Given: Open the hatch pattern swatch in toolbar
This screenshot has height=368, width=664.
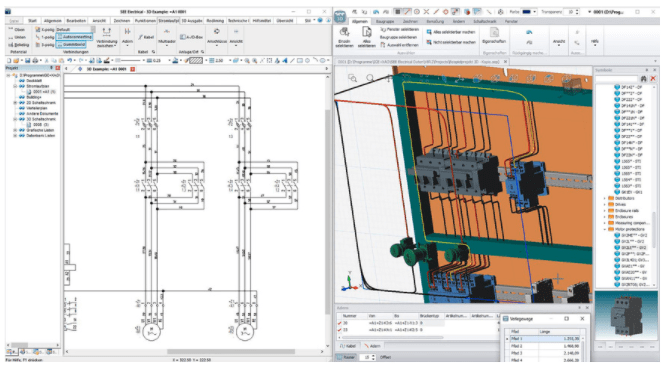Looking at the screenshot, I should pyautogui.click(x=196, y=61).
